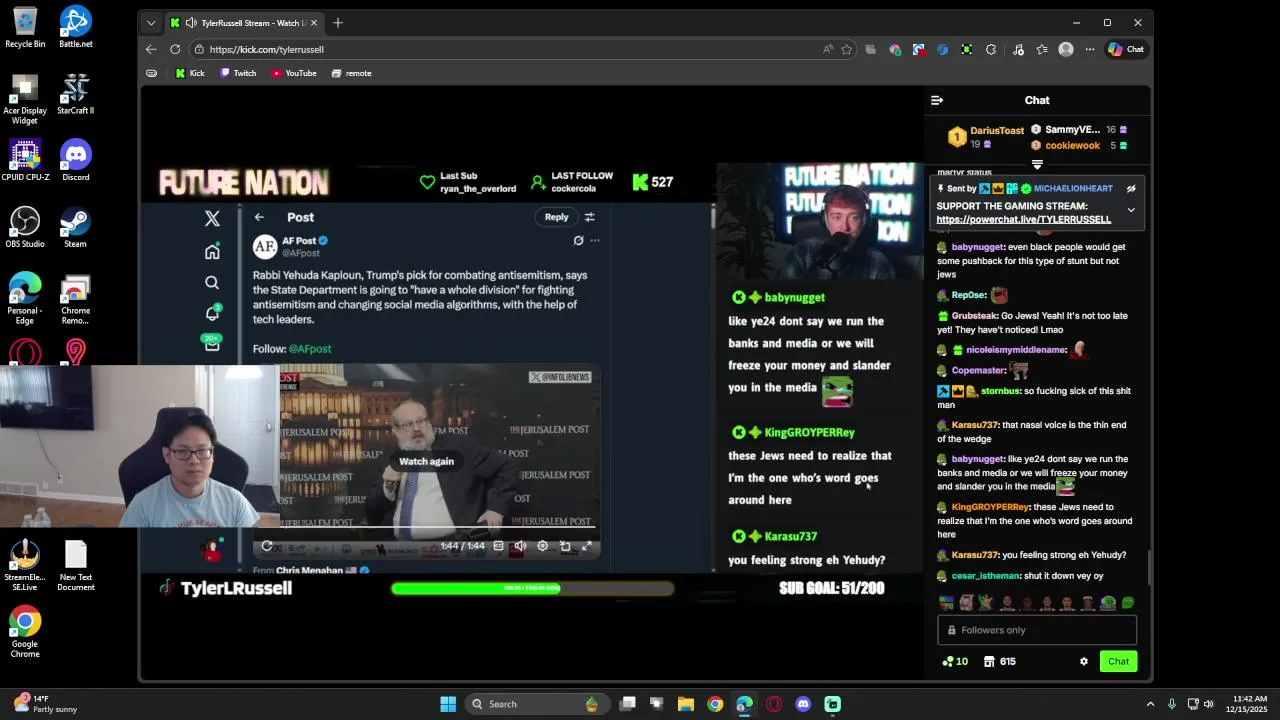1280x720 pixels.
Task: Open the Steam desktop shortcut
Action: [x=75, y=228]
